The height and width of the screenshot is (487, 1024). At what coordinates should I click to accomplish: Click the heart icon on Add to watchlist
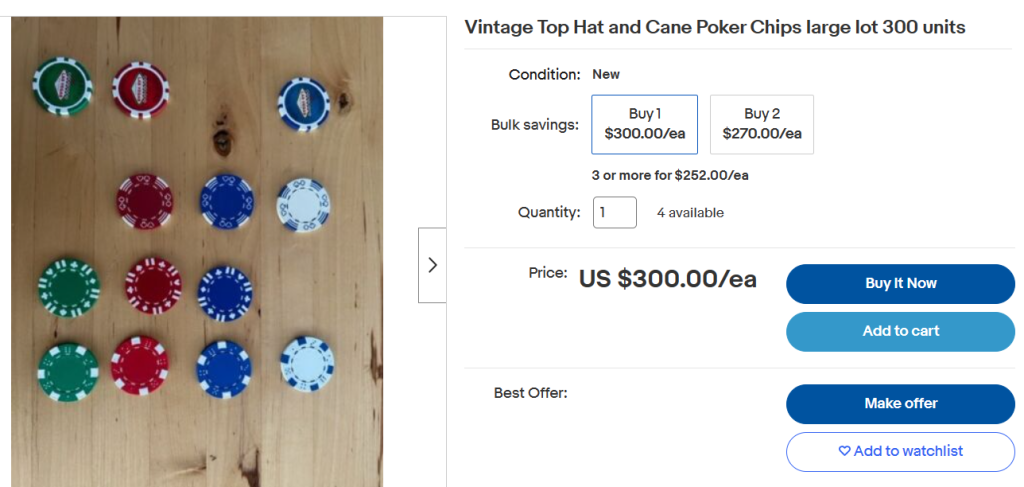tap(844, 451)
